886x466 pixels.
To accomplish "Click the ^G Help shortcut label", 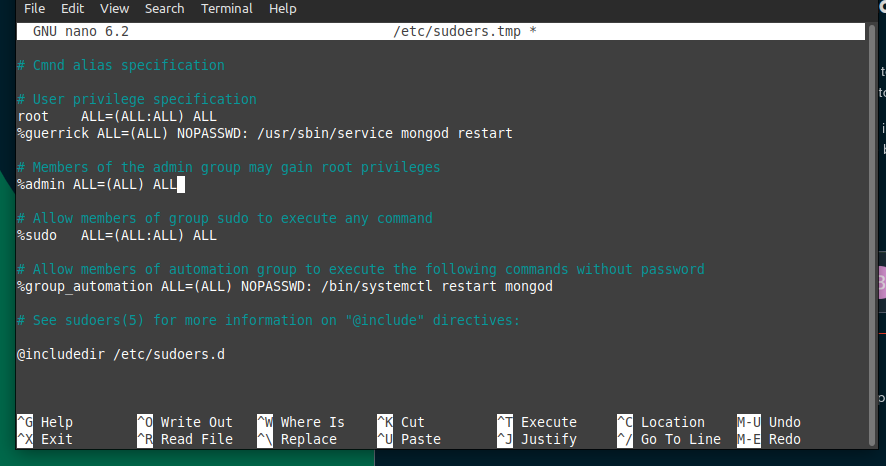I will [45, 422].
